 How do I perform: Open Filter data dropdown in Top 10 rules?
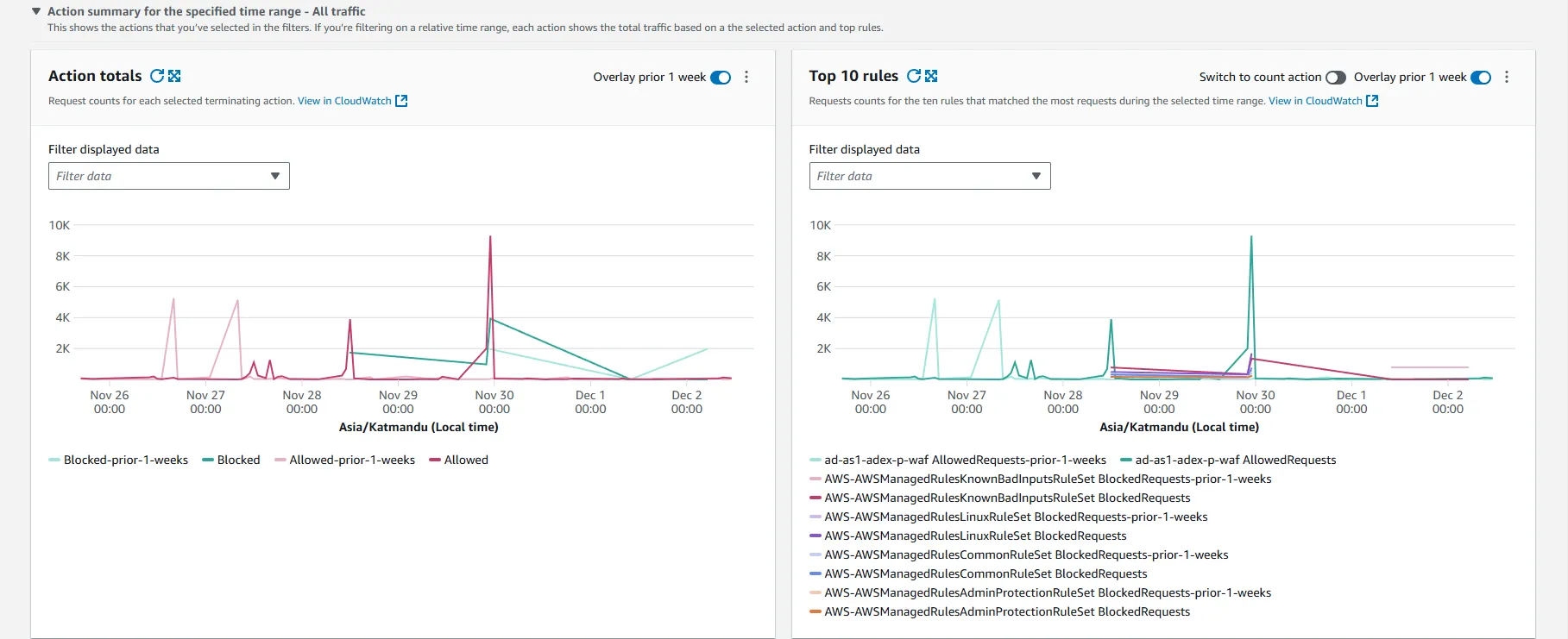(929, 176)
